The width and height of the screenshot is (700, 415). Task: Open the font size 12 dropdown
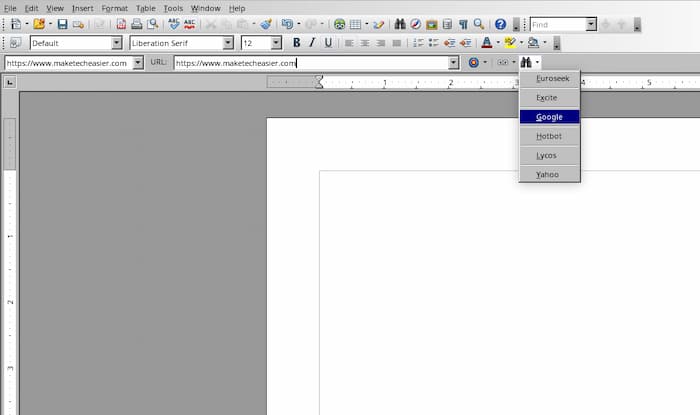point(275,43)
